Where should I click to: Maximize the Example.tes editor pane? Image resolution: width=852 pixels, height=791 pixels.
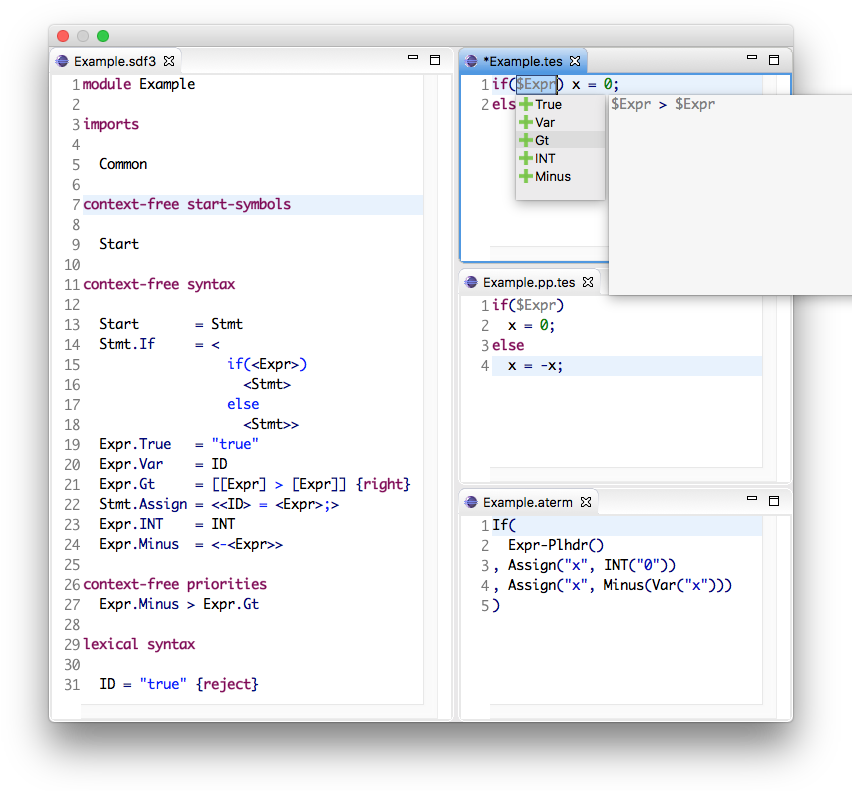point(774,60)
